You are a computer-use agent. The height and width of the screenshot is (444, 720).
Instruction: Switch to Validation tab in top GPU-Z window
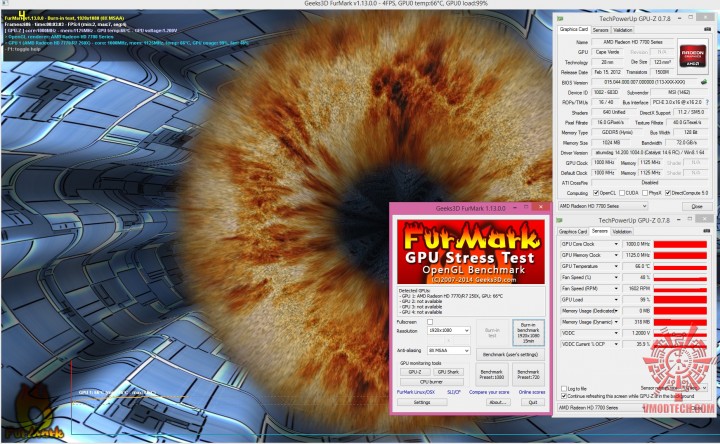[x=623, y=30]
